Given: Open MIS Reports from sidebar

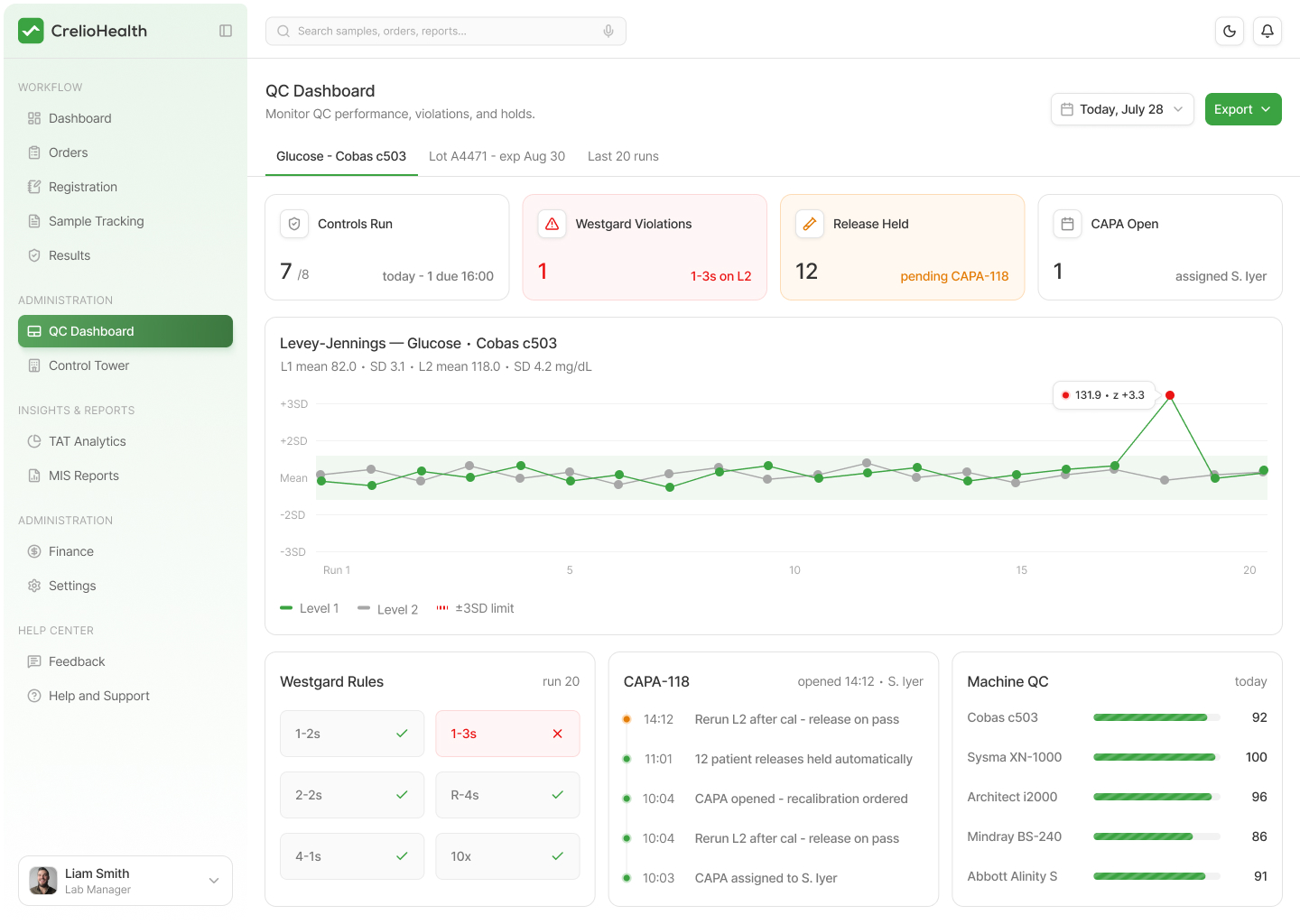Looking at the screenshot, I should 125,476.
